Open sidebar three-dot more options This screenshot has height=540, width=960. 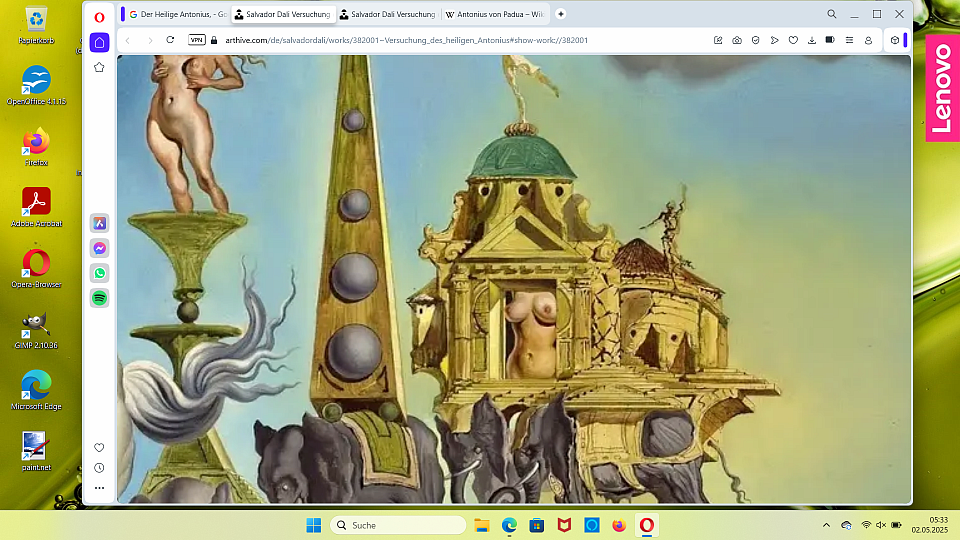(99, 488)
